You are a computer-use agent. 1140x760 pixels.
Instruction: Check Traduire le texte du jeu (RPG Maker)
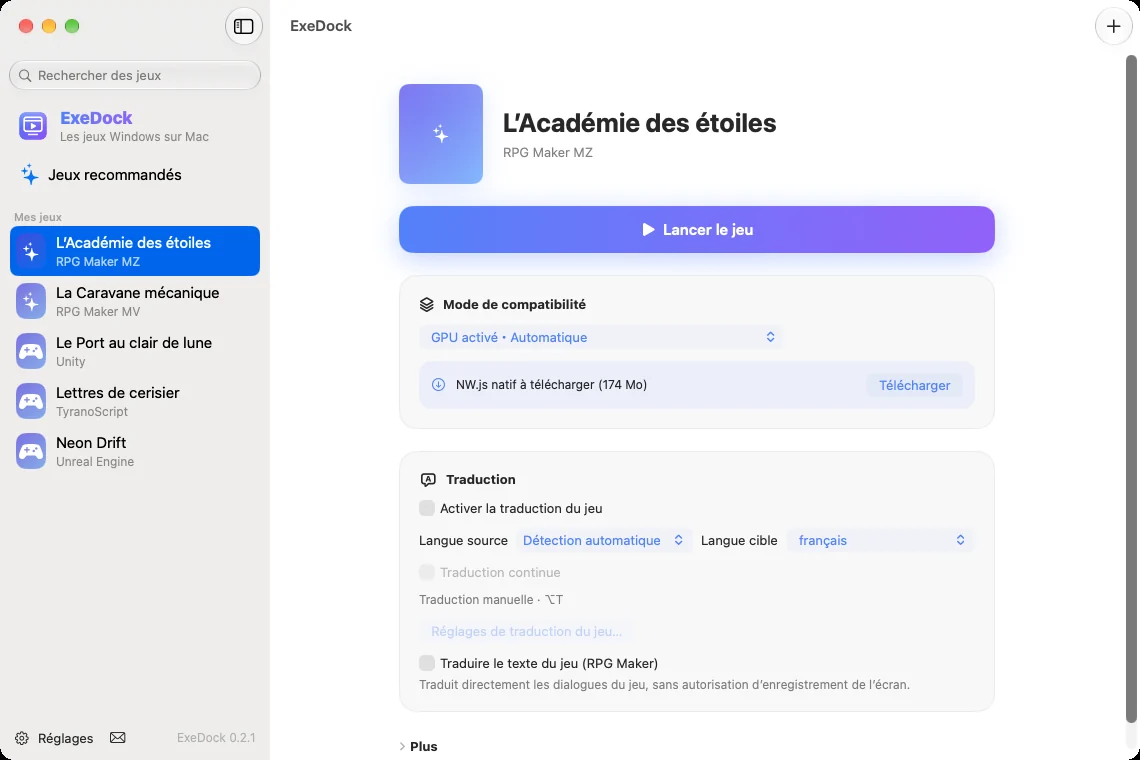coord(427,663)
